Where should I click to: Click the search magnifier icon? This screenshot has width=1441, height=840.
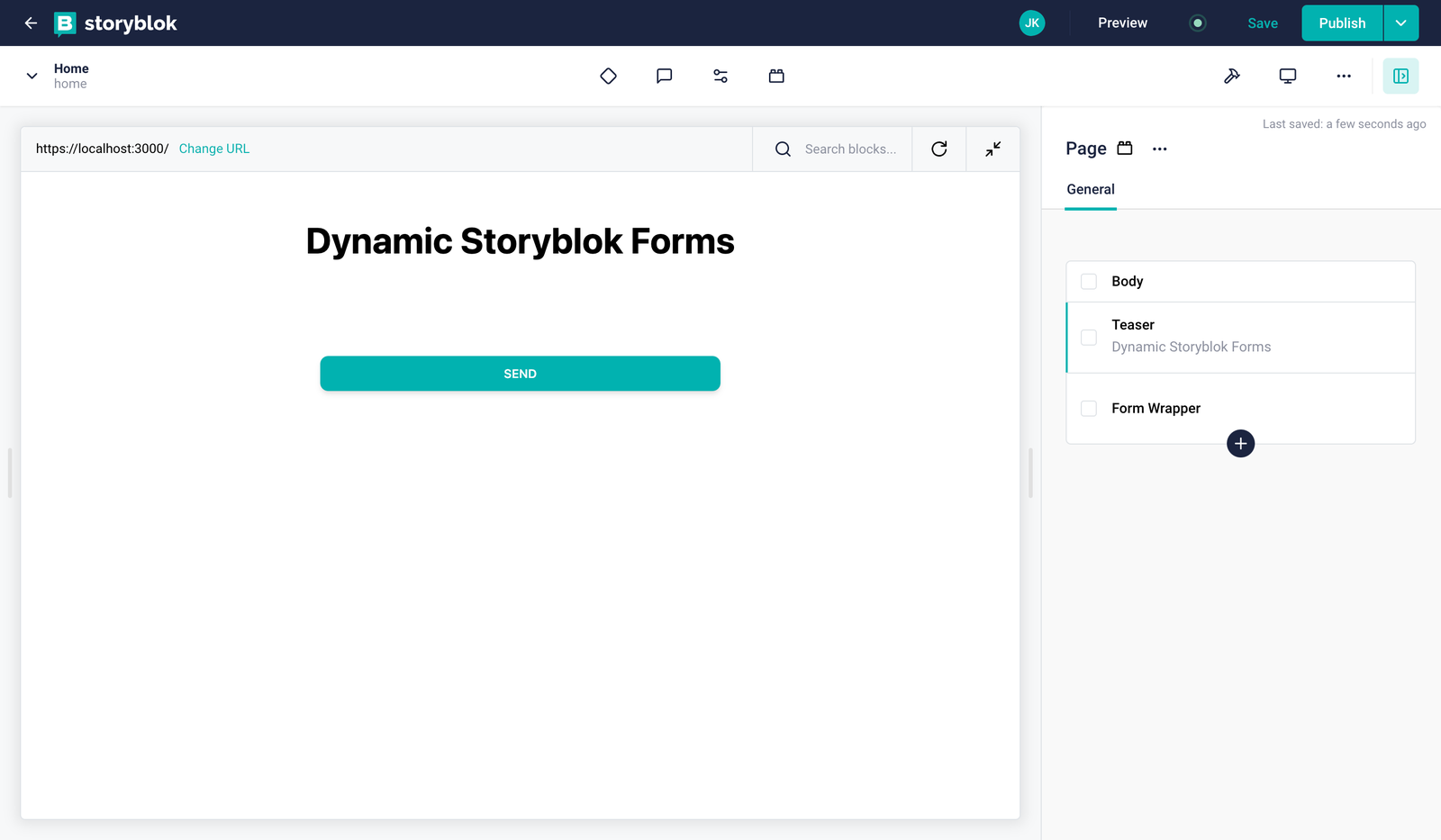pyautogui.click(x=784, y=149)
